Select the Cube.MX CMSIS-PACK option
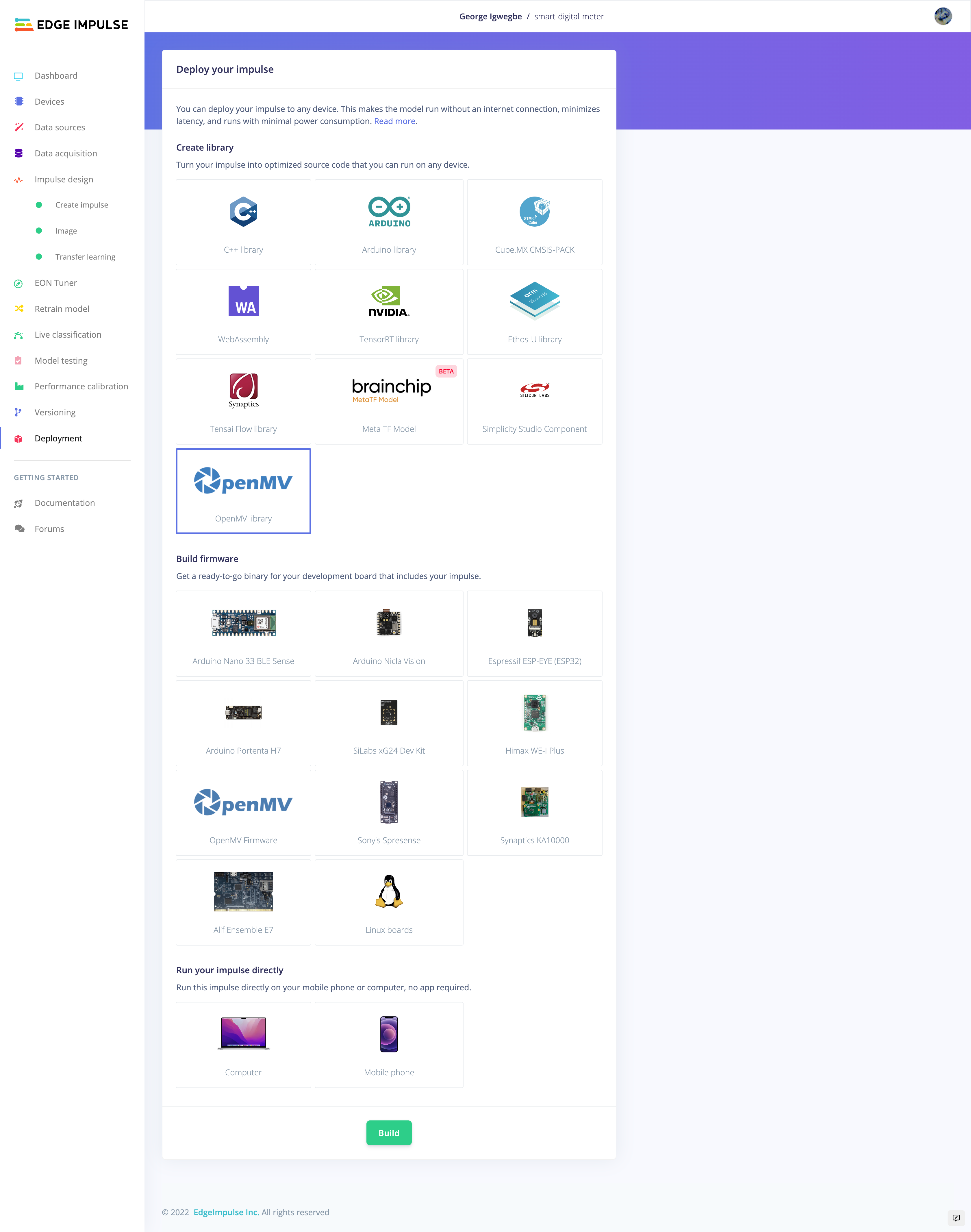Screen dimensions: 971x1232 point(534,222)
